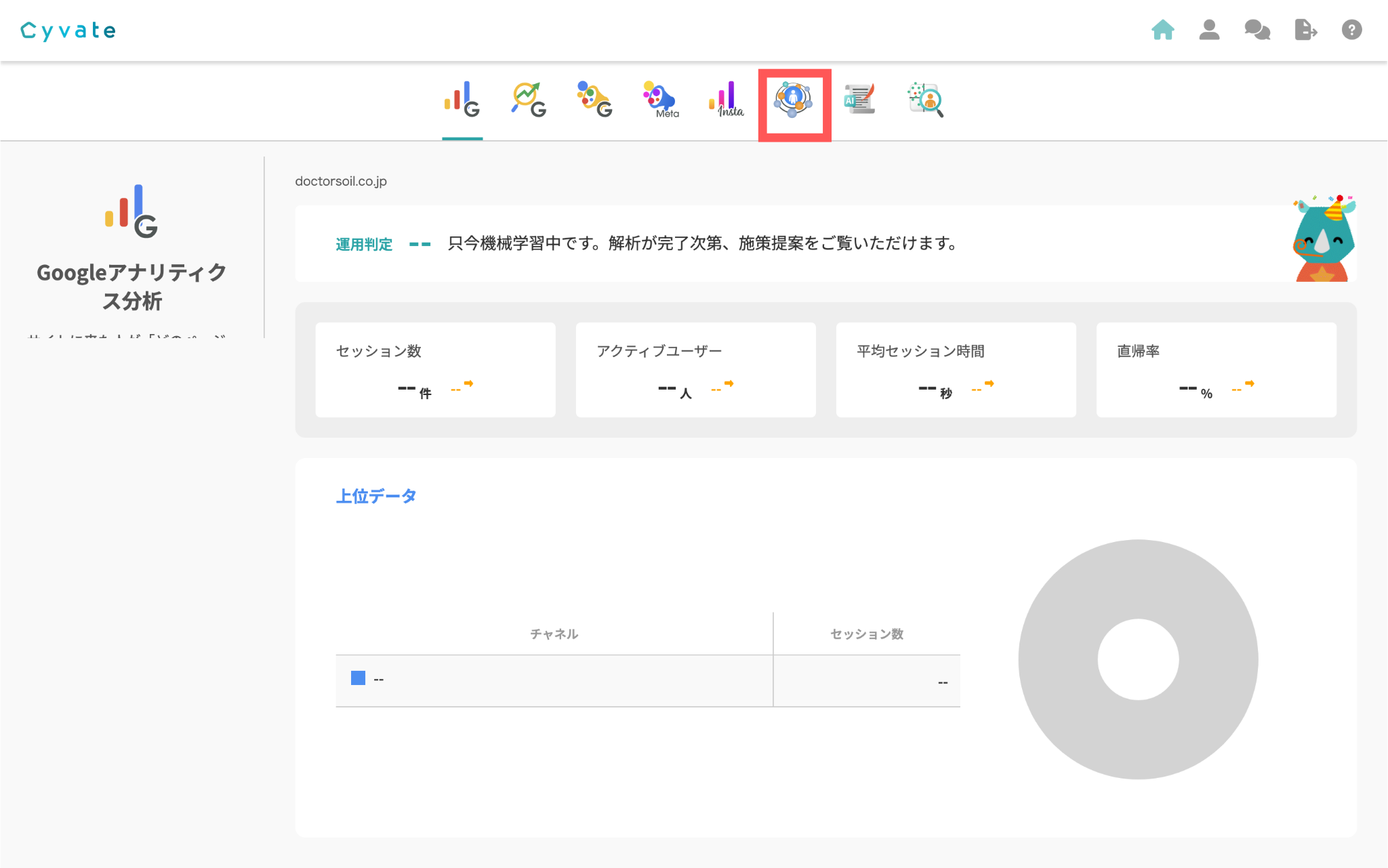This screenshot has width=1388, height=868.
Task: Click the Cyvate logo
Action: pos(68,30)
